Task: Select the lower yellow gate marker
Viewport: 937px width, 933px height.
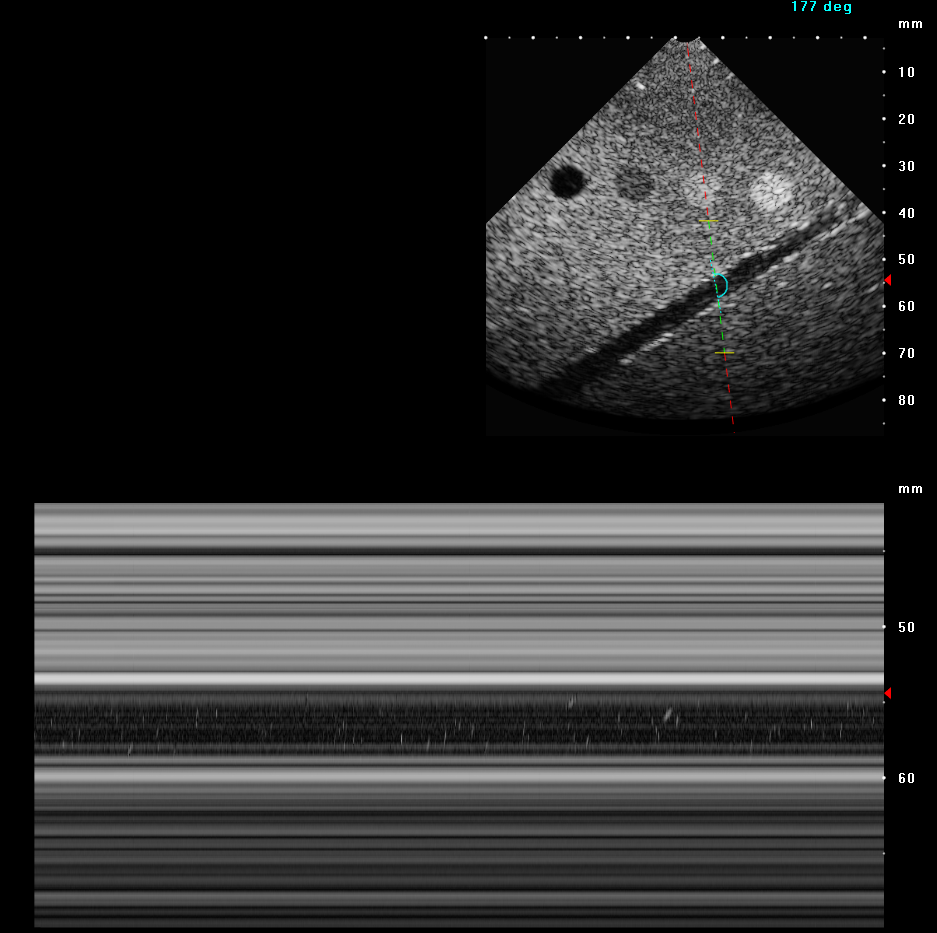Action: point(724,352)
